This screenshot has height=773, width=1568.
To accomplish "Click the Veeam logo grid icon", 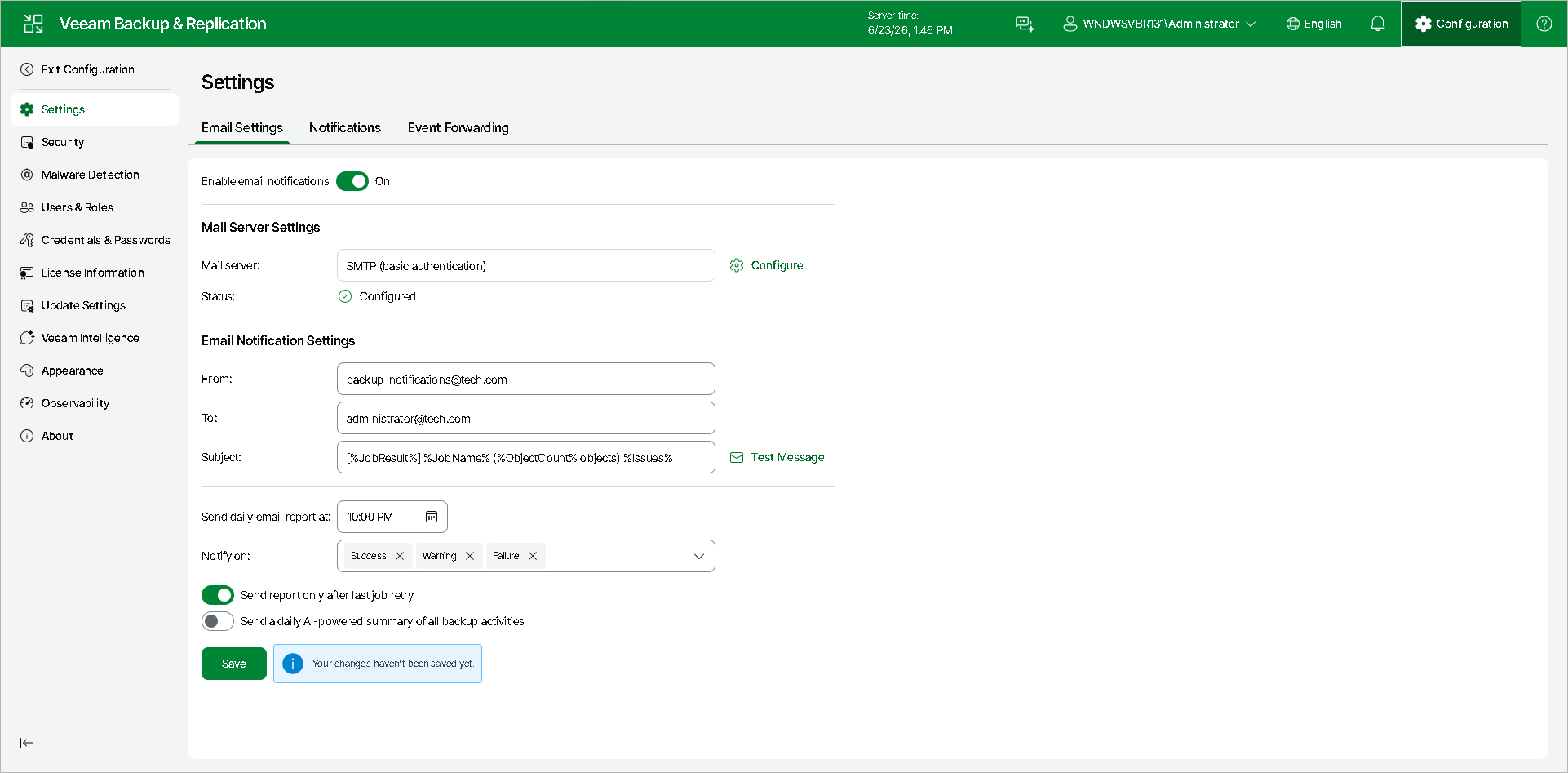I will coord(33,24).
